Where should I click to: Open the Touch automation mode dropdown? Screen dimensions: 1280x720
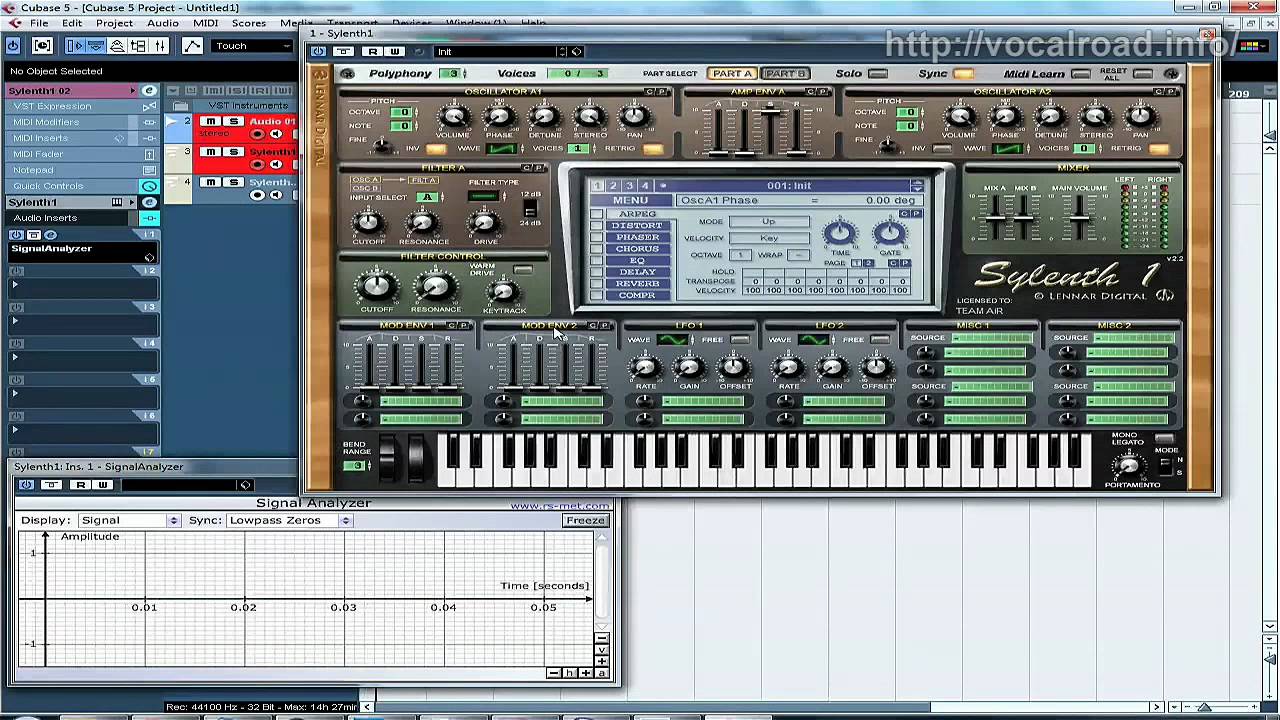(x=254, y=46)
